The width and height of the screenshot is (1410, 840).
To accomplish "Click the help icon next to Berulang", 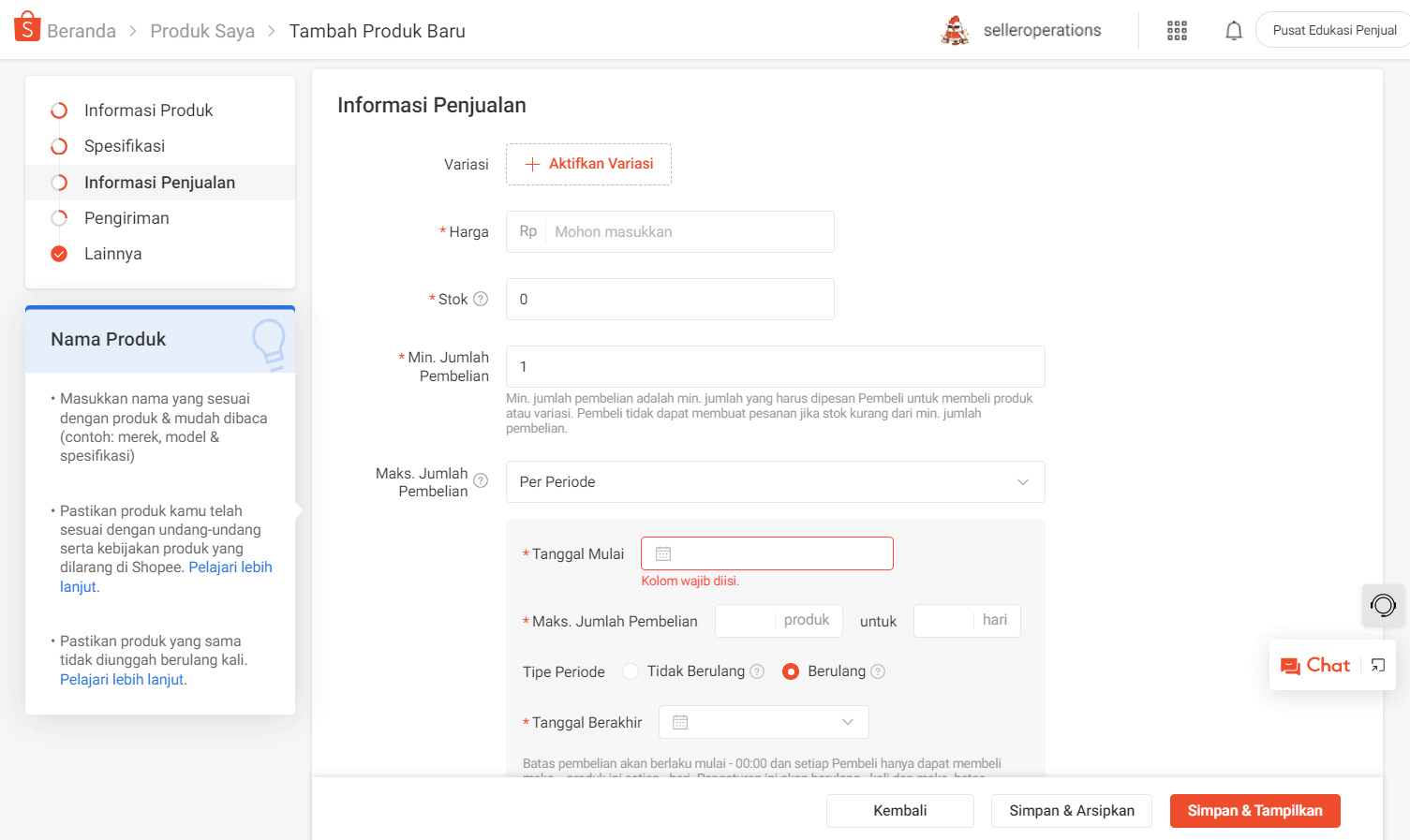I will click(x=878, y=671).
